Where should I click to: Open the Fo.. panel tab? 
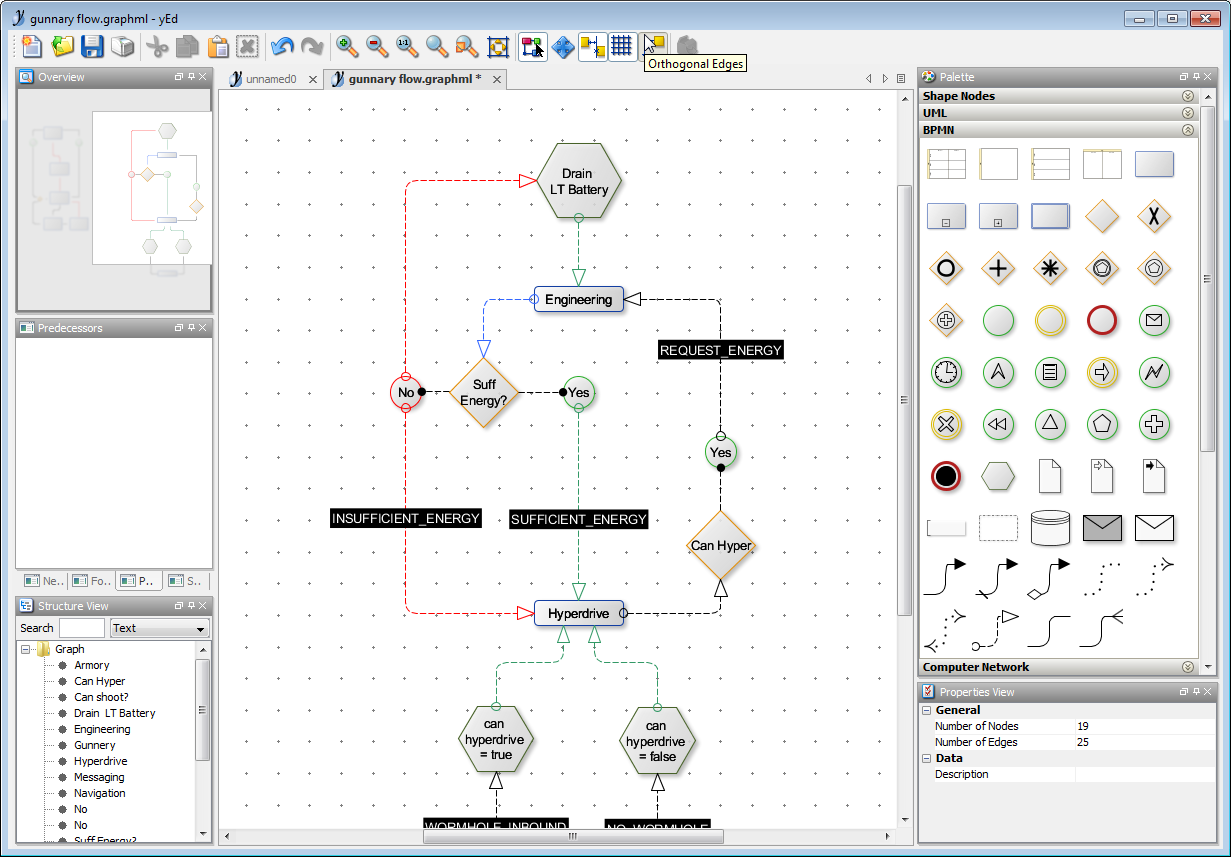91,580
